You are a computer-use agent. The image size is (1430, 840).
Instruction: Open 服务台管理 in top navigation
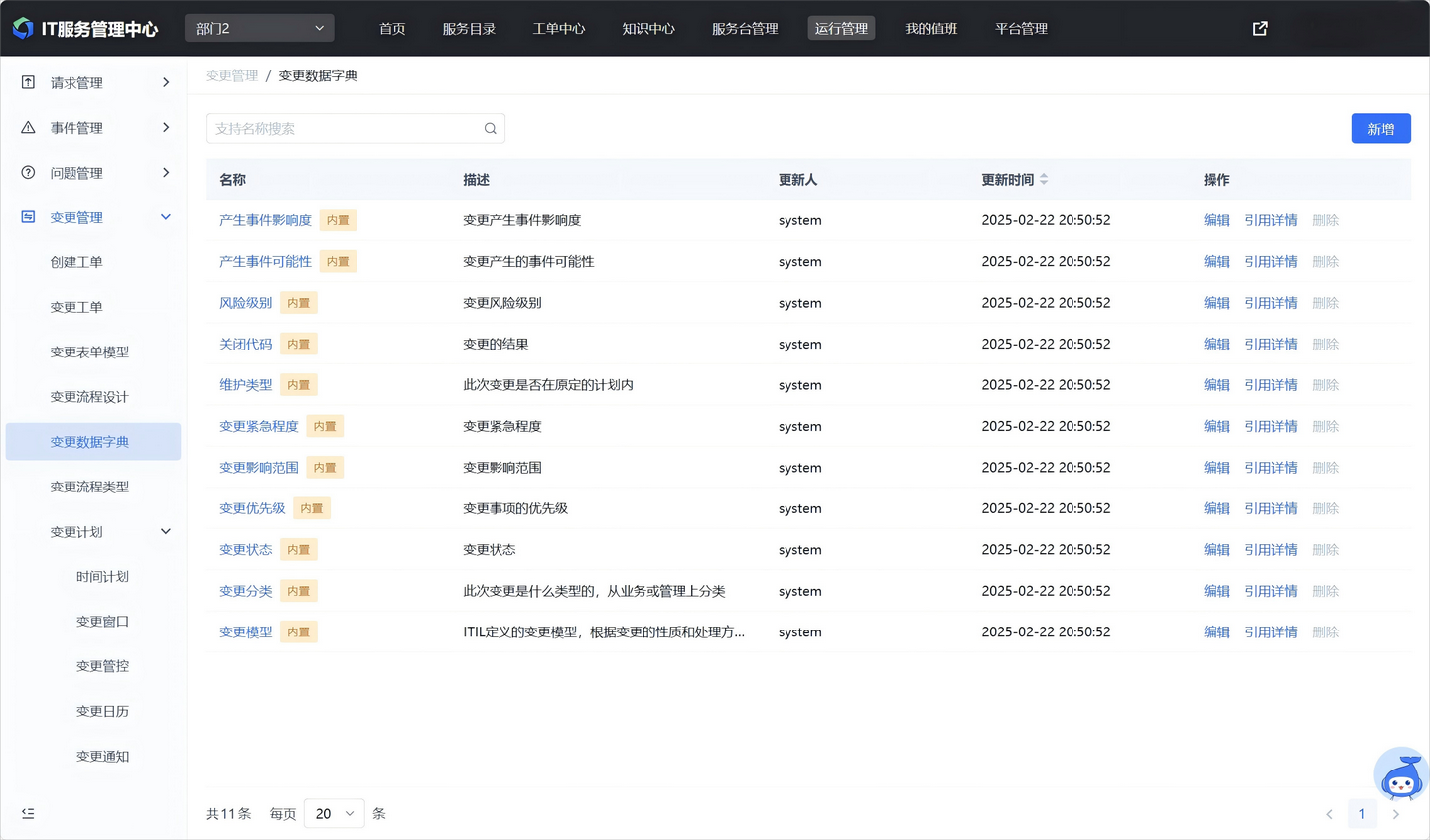point(745,29)
